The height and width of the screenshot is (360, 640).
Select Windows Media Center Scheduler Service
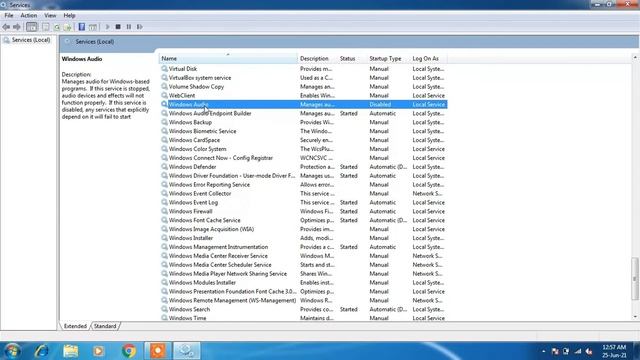click(303, 264)
